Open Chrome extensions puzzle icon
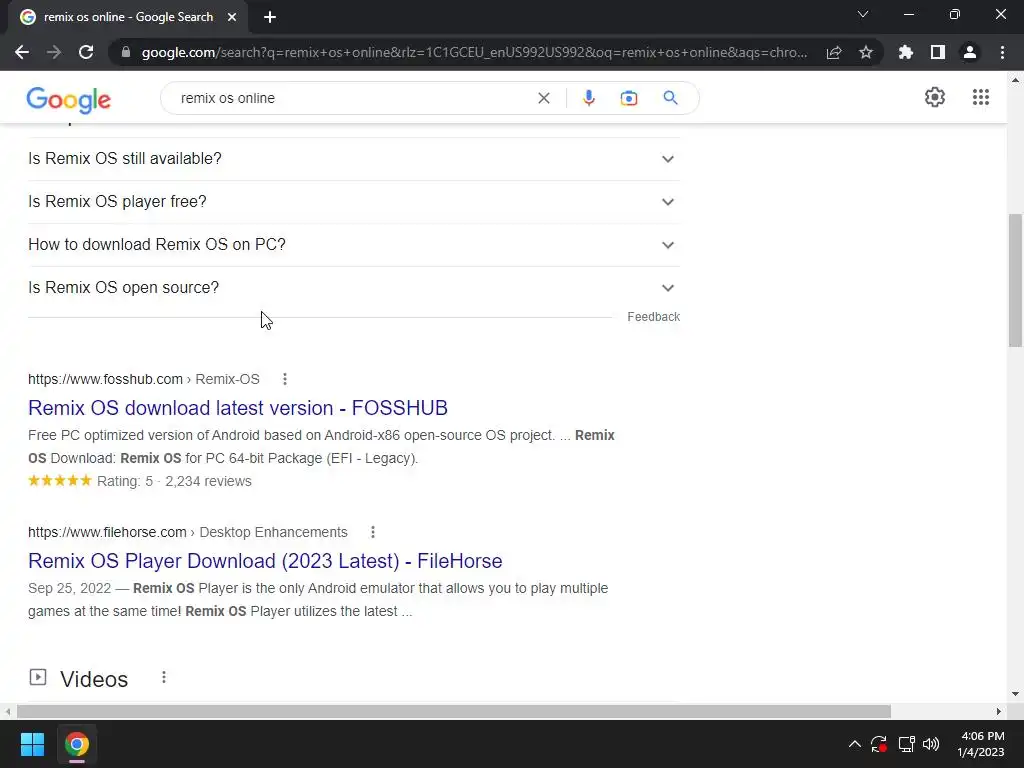Viewport: 1024px width, 768px height. tap(906, 52)
